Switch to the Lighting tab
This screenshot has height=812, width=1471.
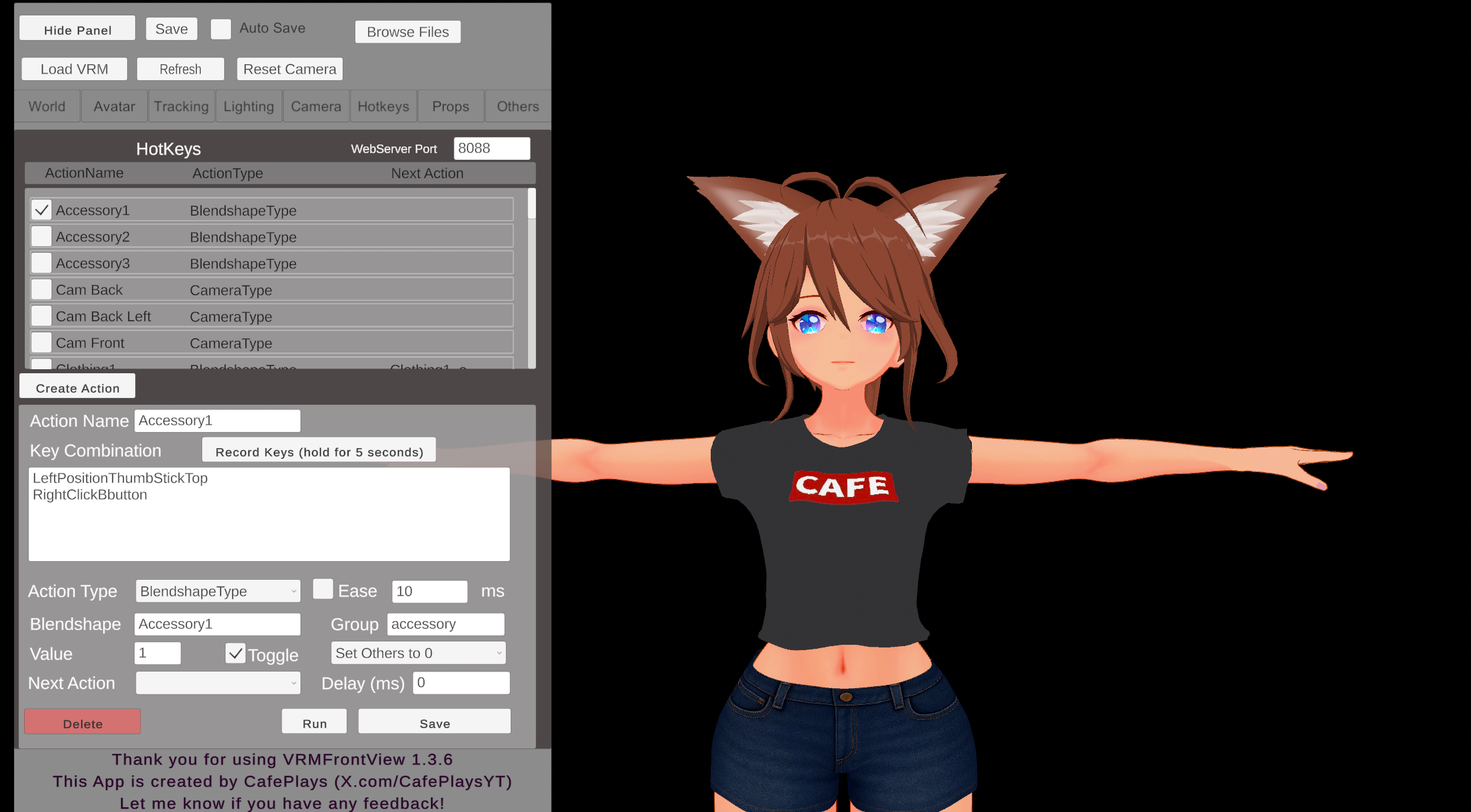click(x=248, y=106)
